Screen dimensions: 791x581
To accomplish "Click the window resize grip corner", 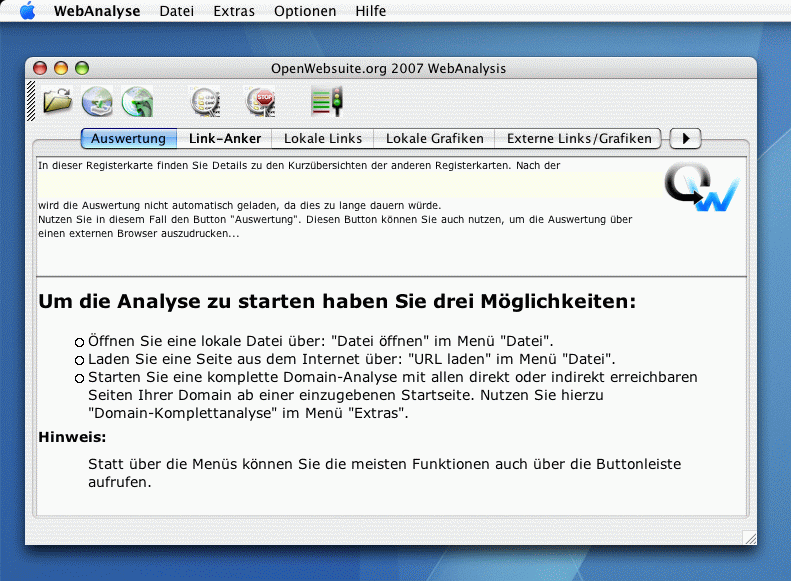I will [749, 538].
